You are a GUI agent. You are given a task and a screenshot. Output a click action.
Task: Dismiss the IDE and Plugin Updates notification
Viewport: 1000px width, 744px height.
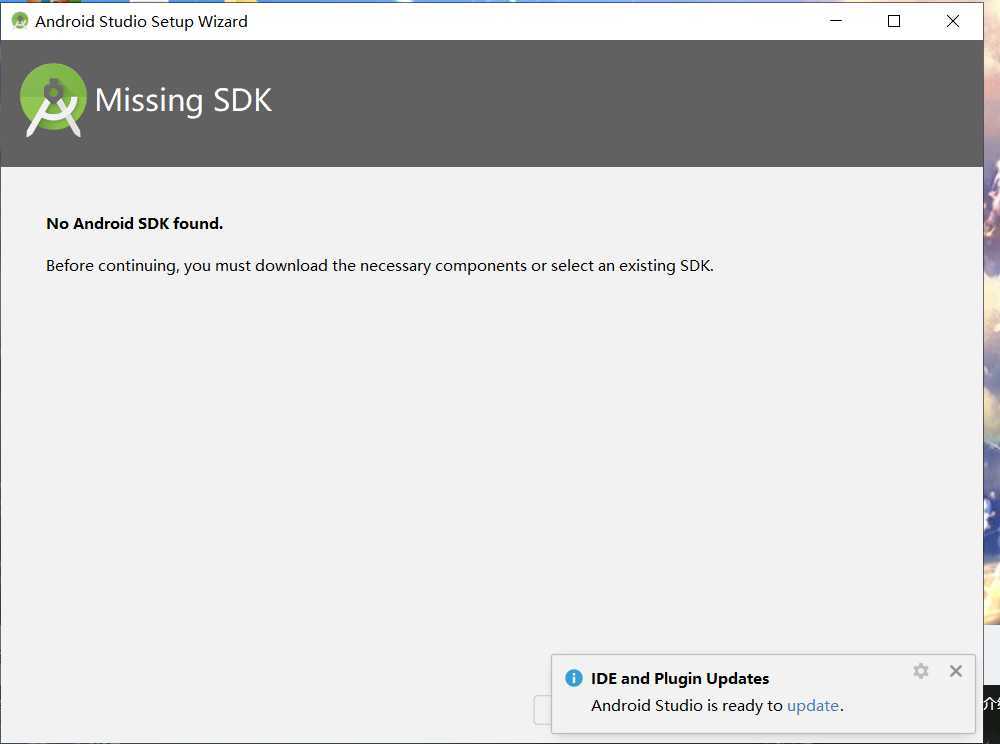[x=955, y=671]
